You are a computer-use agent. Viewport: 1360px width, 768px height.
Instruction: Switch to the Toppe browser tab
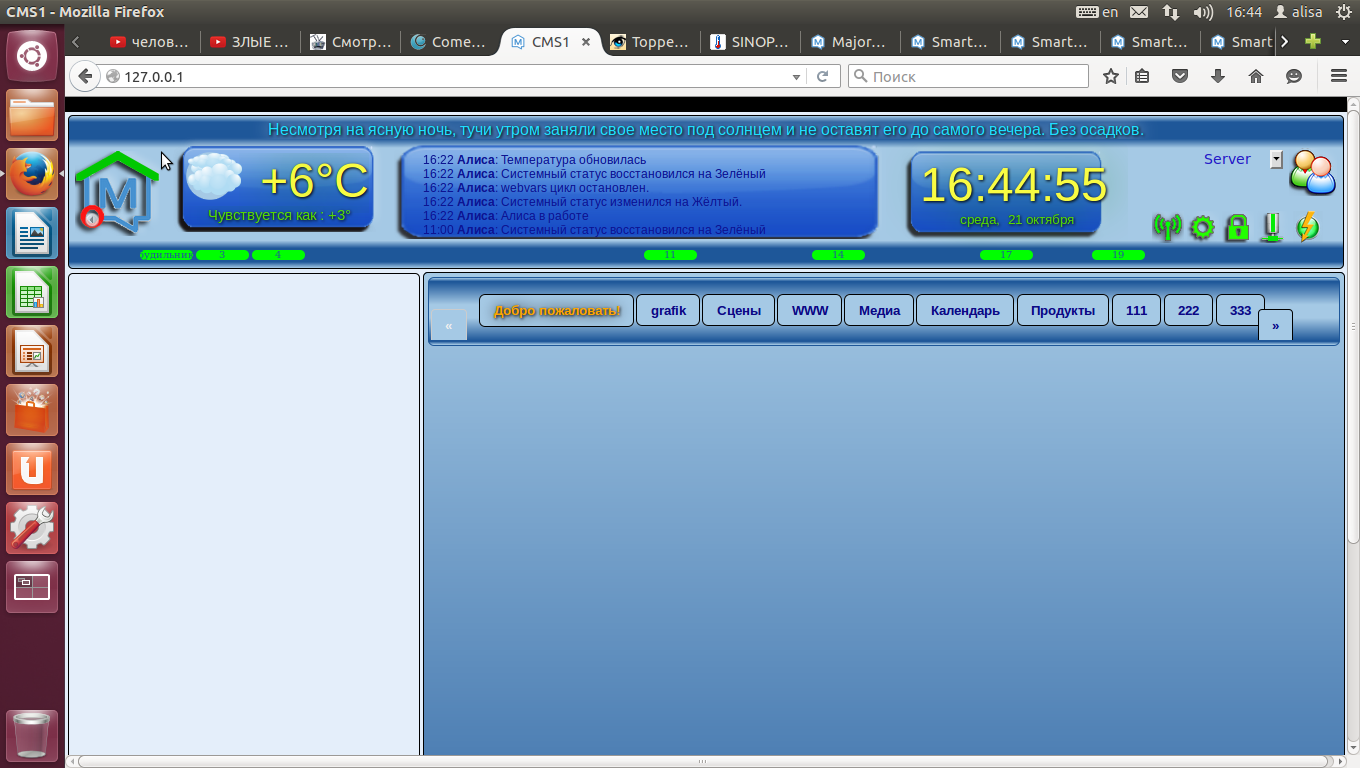point(650,42)
